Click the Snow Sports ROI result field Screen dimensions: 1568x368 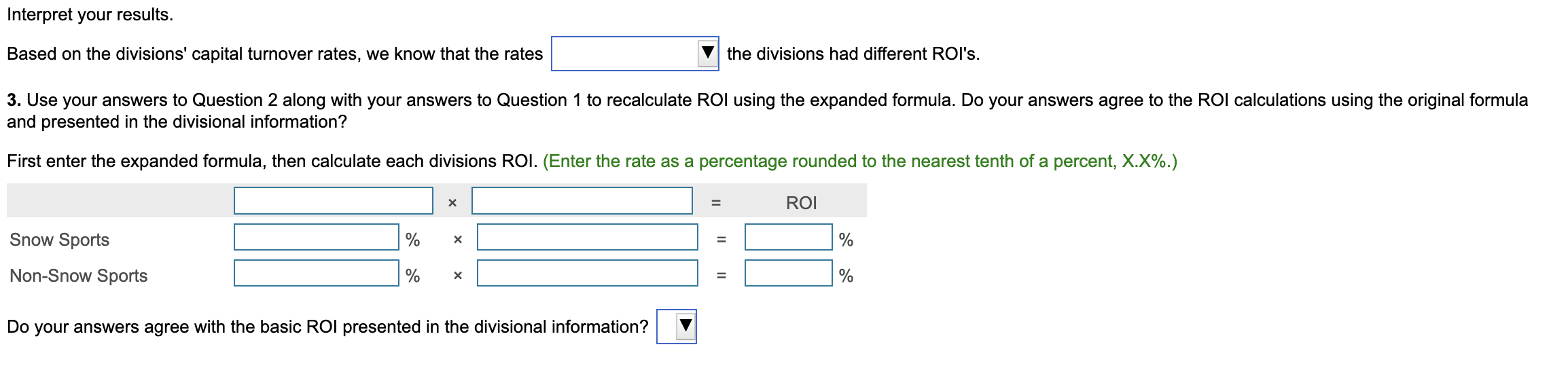(x=789, y=237)
